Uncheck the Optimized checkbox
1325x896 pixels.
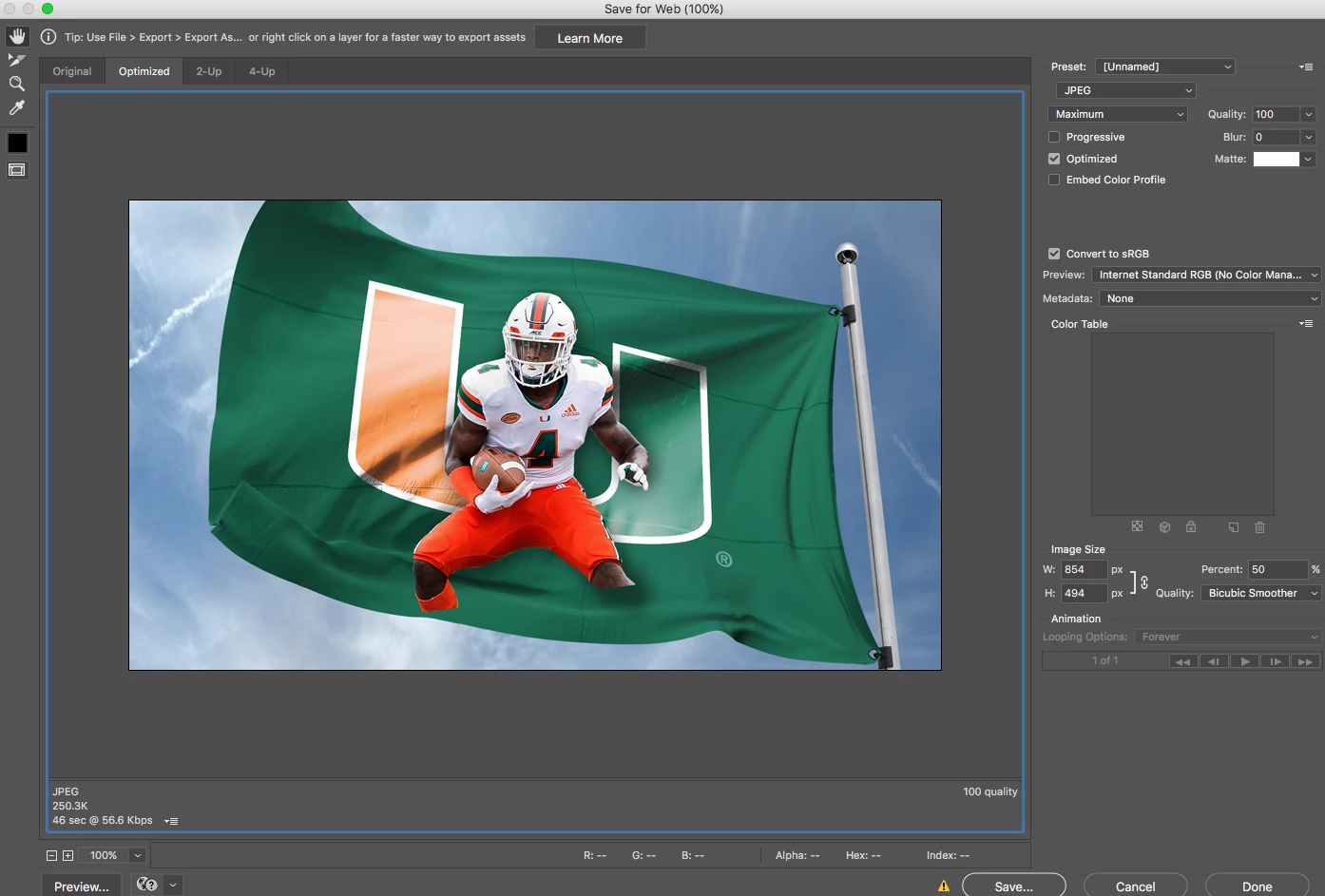1054,159
